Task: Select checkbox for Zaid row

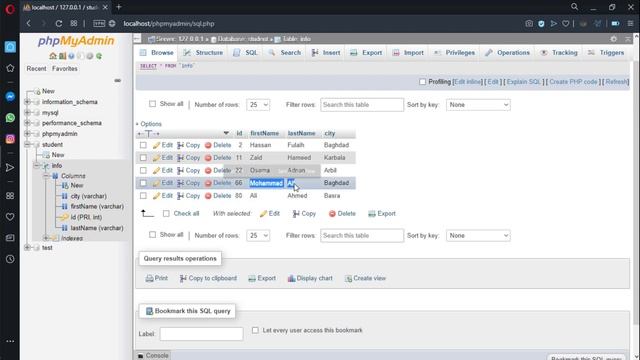Action: point(143,158)
